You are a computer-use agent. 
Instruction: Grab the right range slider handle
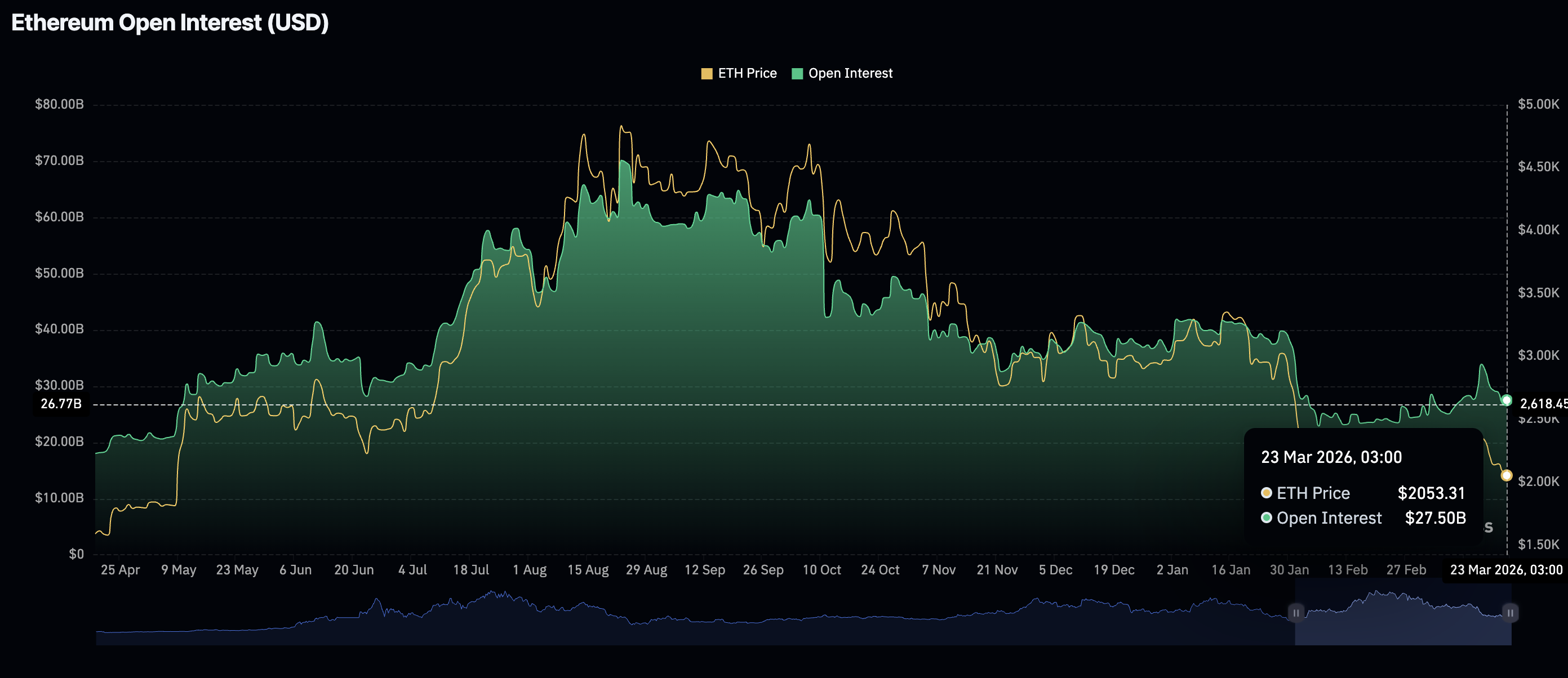click(x=1509, y=612)
